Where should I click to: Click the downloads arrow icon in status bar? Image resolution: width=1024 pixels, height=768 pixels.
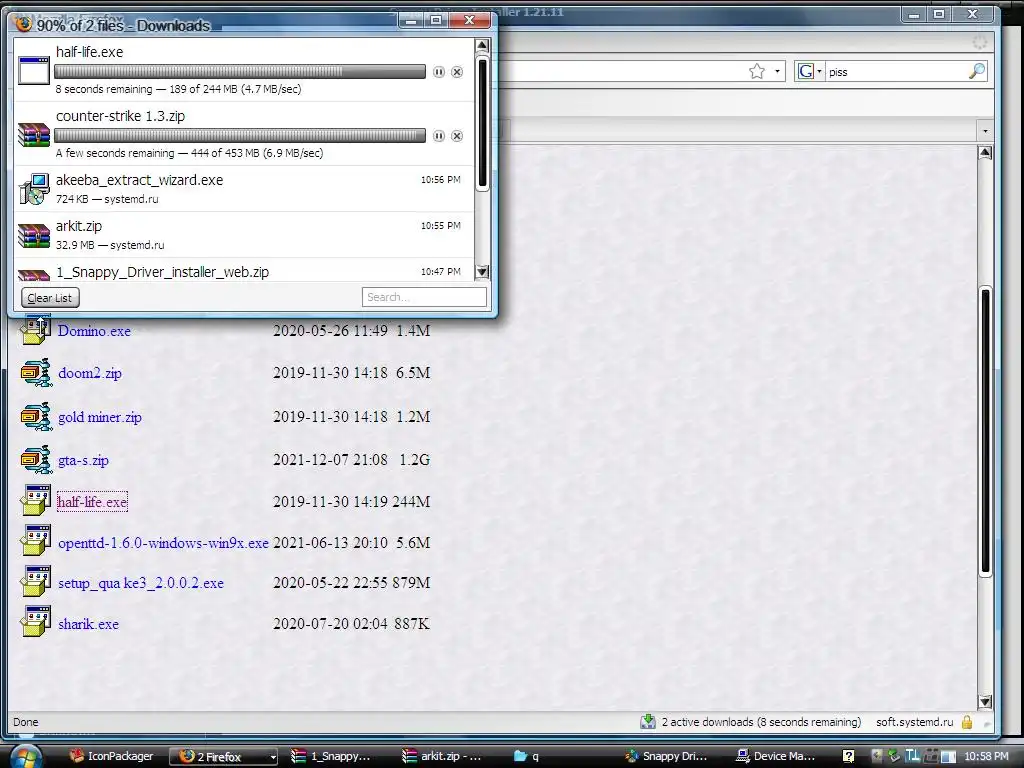648,722
